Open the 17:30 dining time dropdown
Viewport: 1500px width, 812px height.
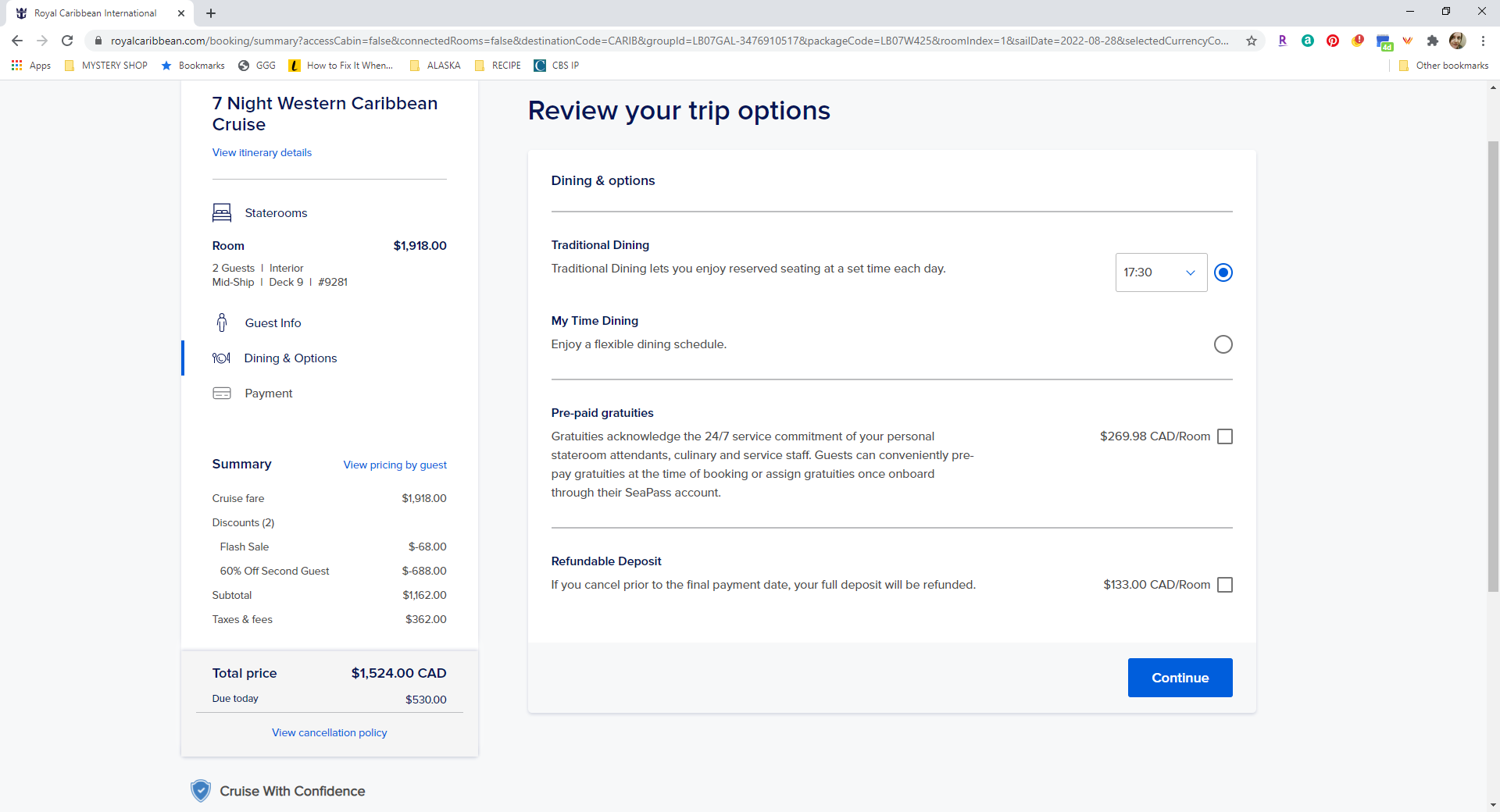coord(1161,272)
